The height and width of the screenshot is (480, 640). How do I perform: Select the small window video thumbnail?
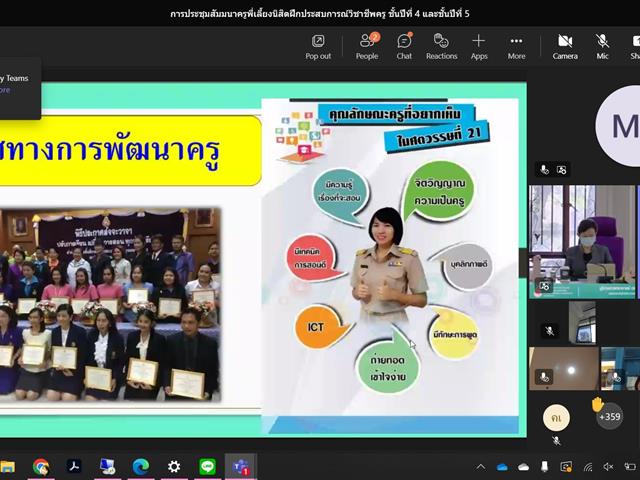point(582,322)
